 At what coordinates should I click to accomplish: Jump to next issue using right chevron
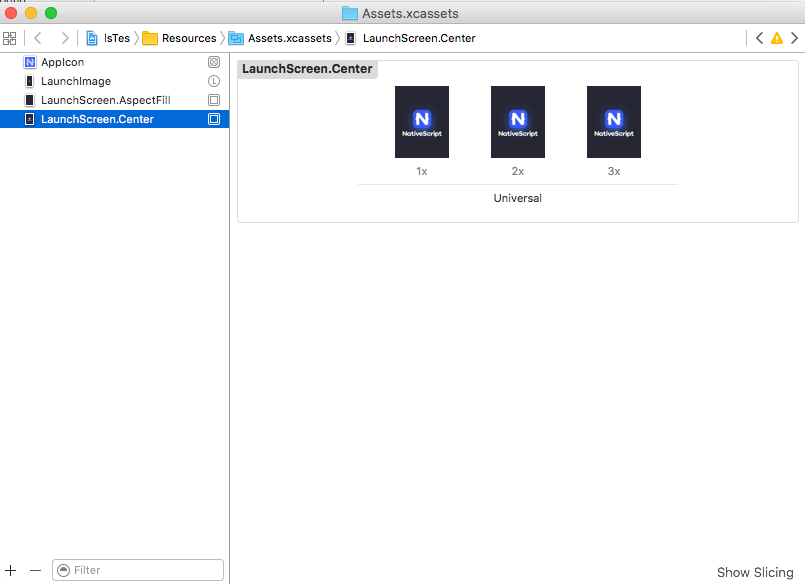tap(794, 38)
